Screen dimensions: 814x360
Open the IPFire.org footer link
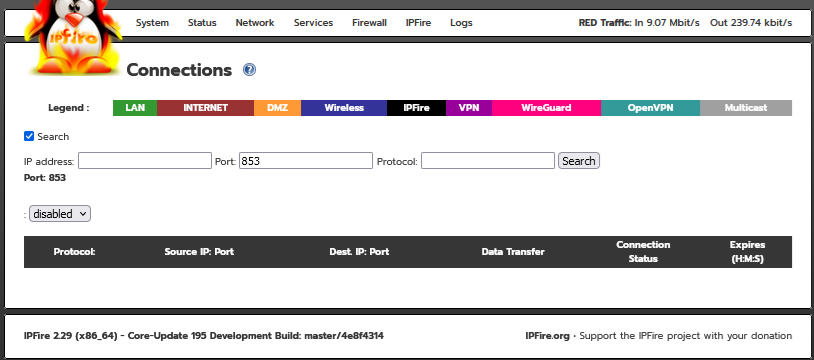pyautogui.click(x=547, y=336)
